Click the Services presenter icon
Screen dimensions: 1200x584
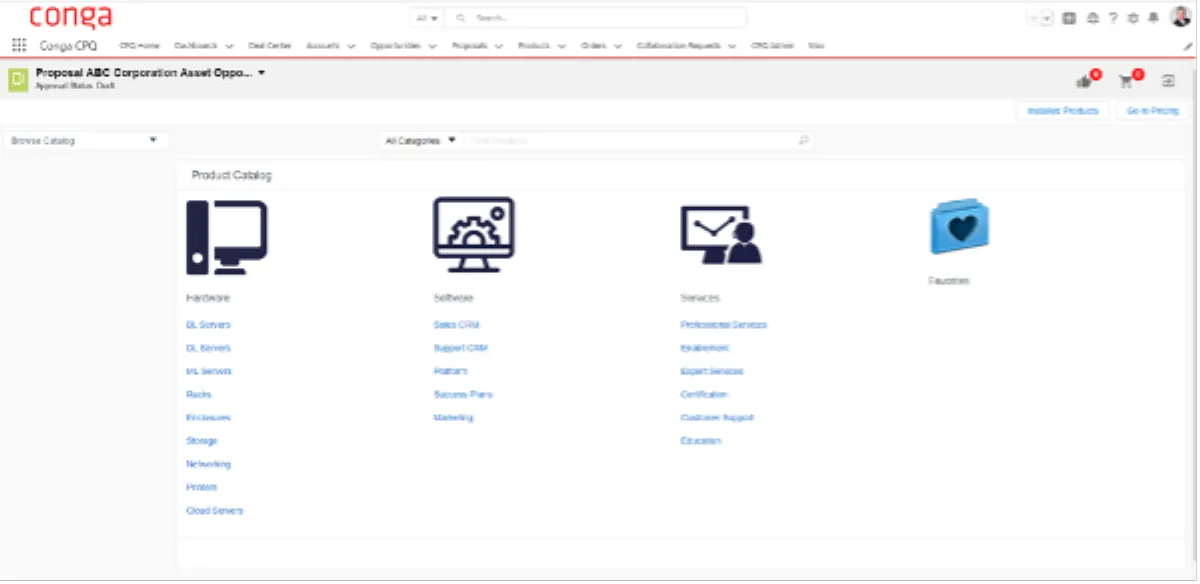point(720,235)
